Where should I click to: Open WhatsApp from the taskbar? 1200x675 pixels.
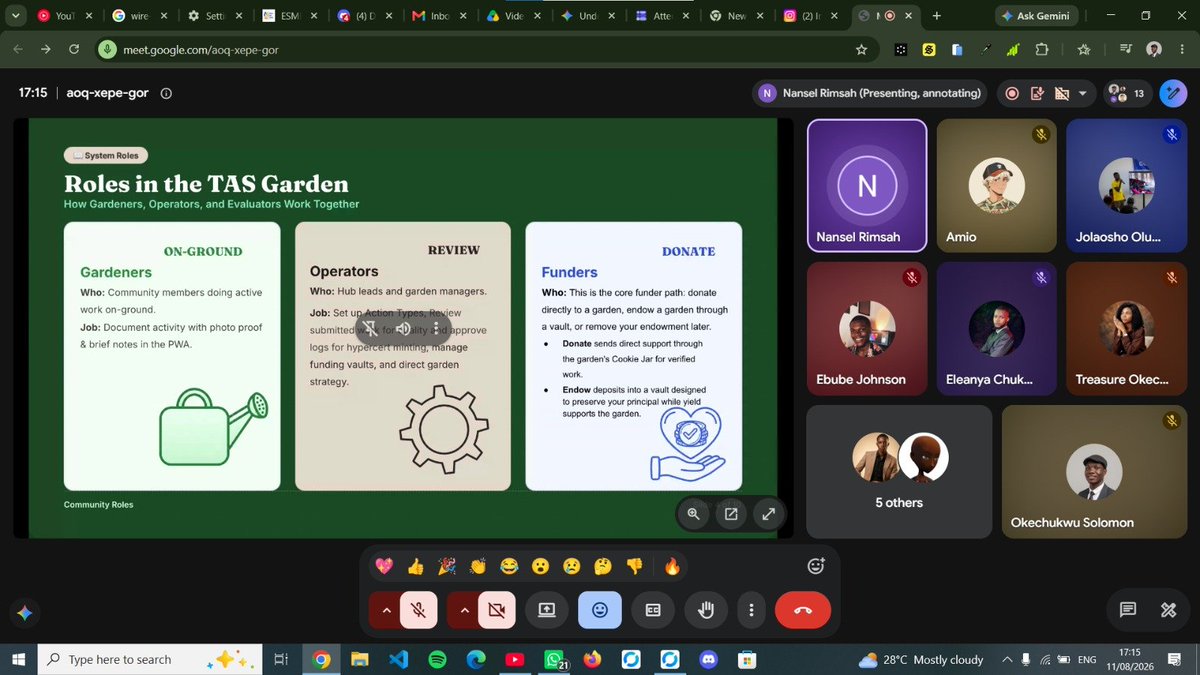pyautogui.click(x=553, y=659)
